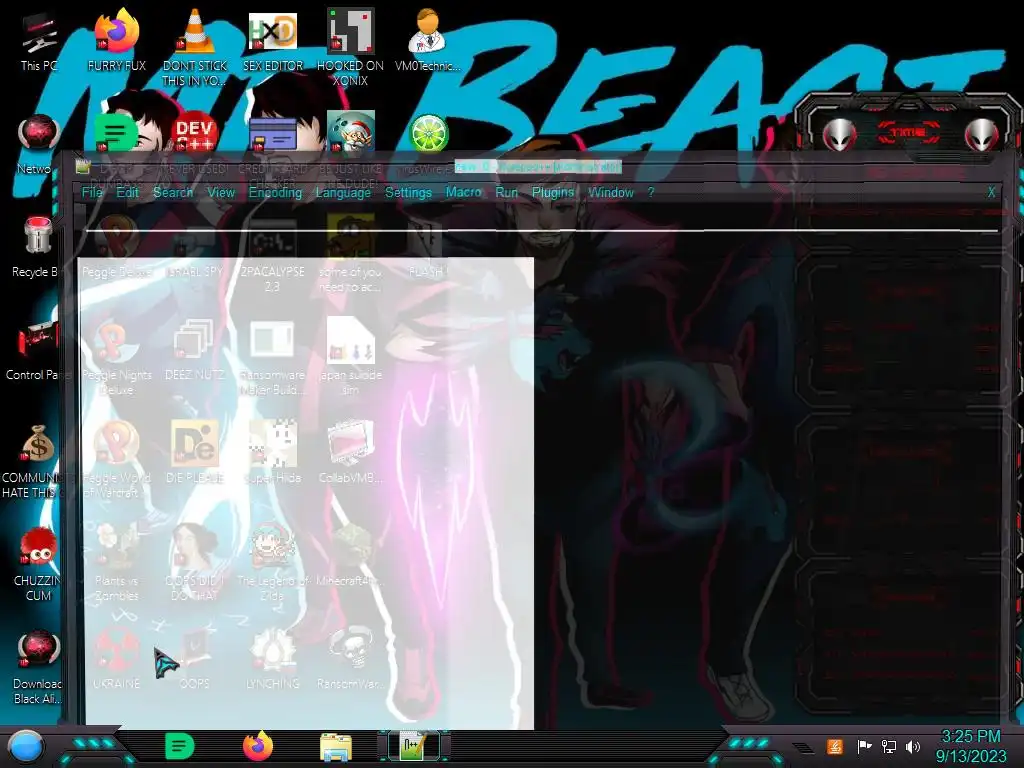The image size is (1024, 768).
Task: Select the This PC desktop icon
Action: point(39,41)
